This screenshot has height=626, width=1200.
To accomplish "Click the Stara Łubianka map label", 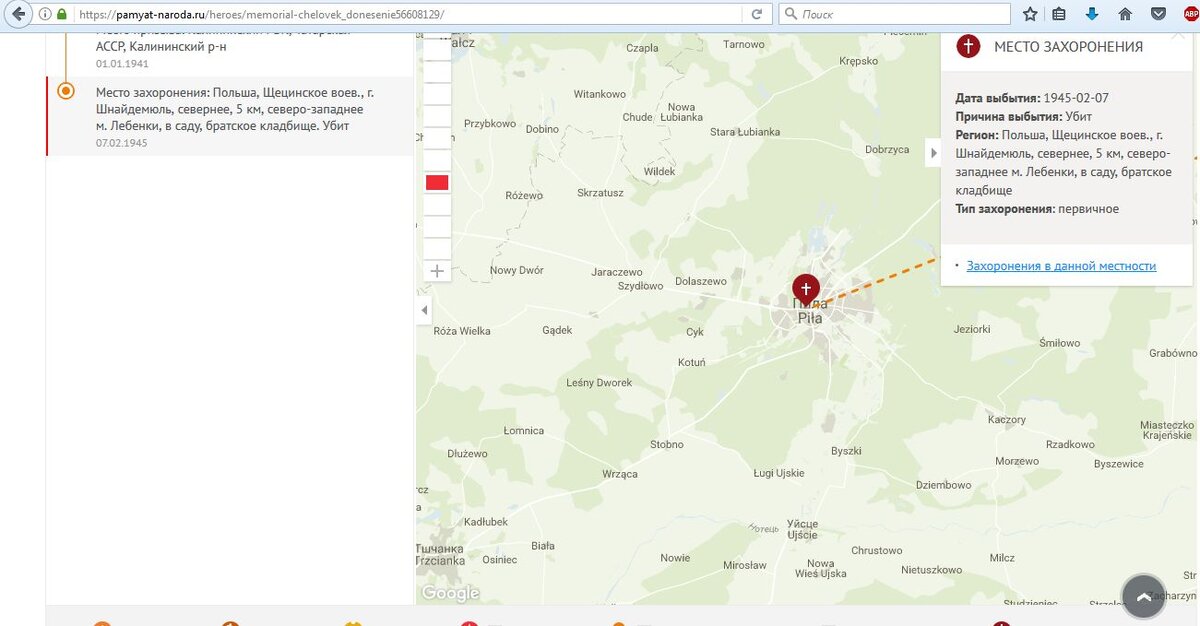I will [x=744, y=131].
